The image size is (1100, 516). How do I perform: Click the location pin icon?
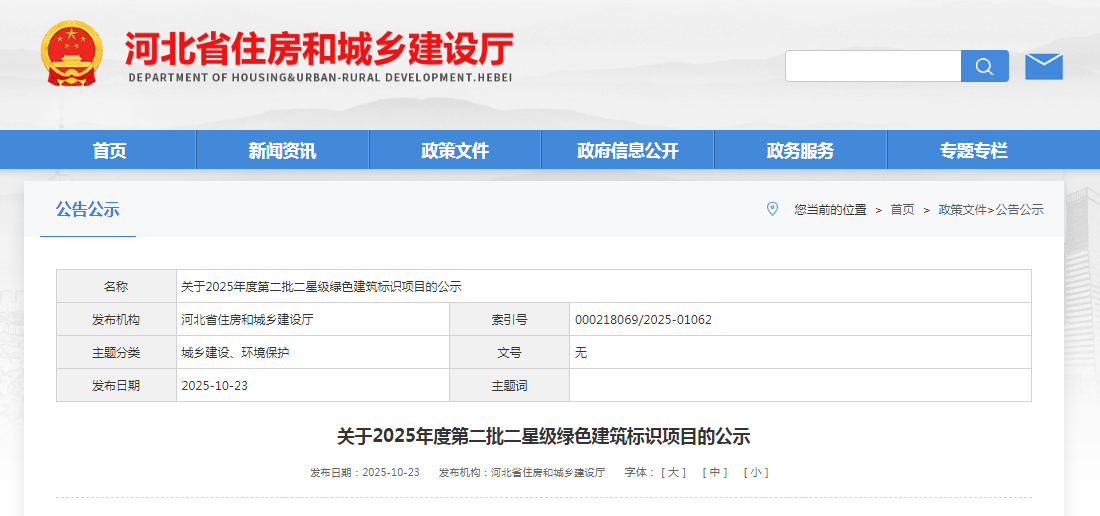click(x=771, y=209)
